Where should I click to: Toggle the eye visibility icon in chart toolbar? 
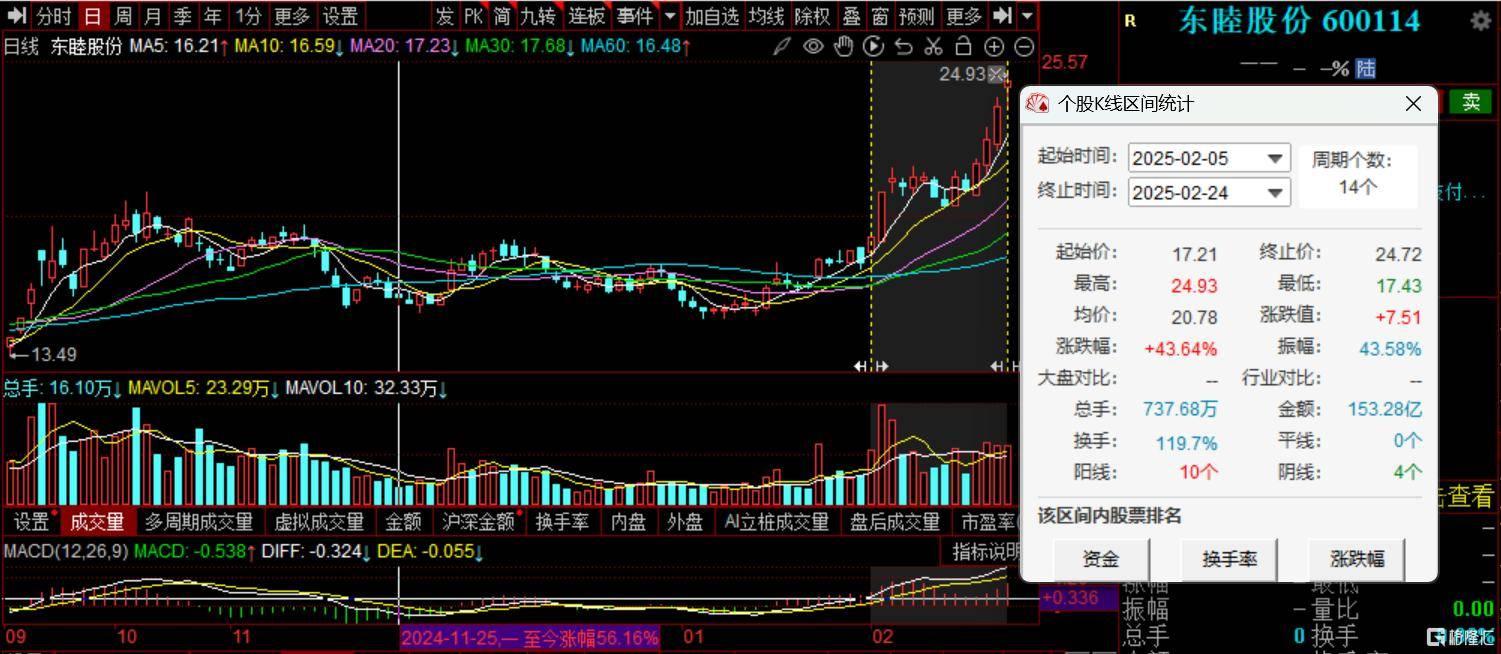[813, 46]
